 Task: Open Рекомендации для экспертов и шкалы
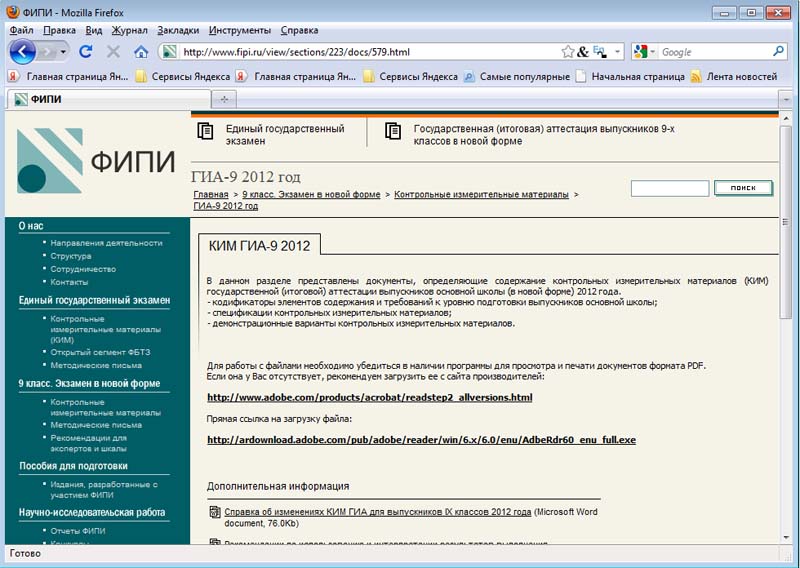point(88,443)
